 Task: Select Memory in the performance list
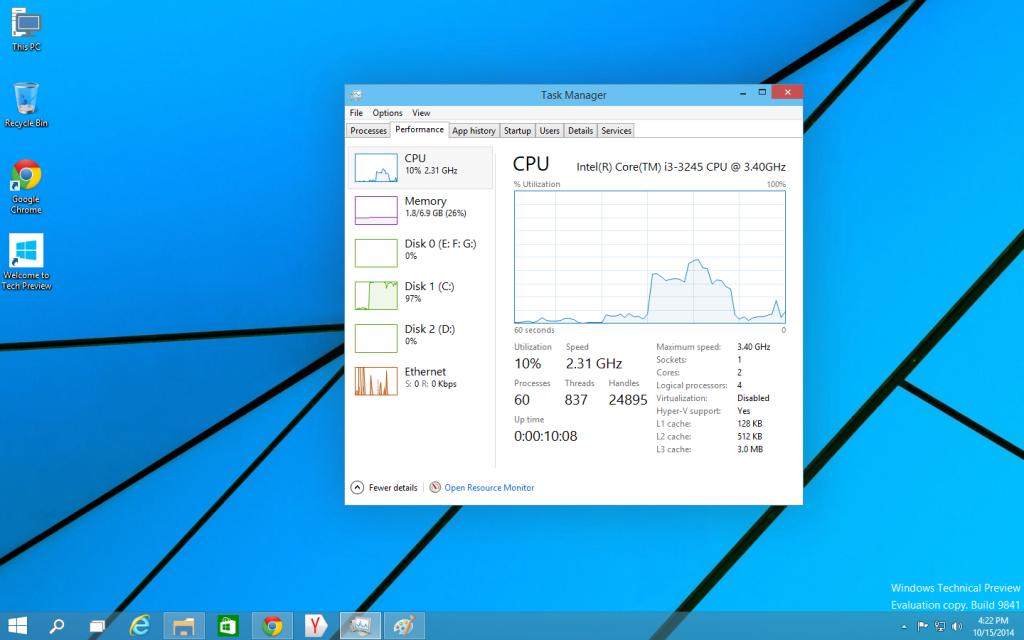[x=420, y=209]
